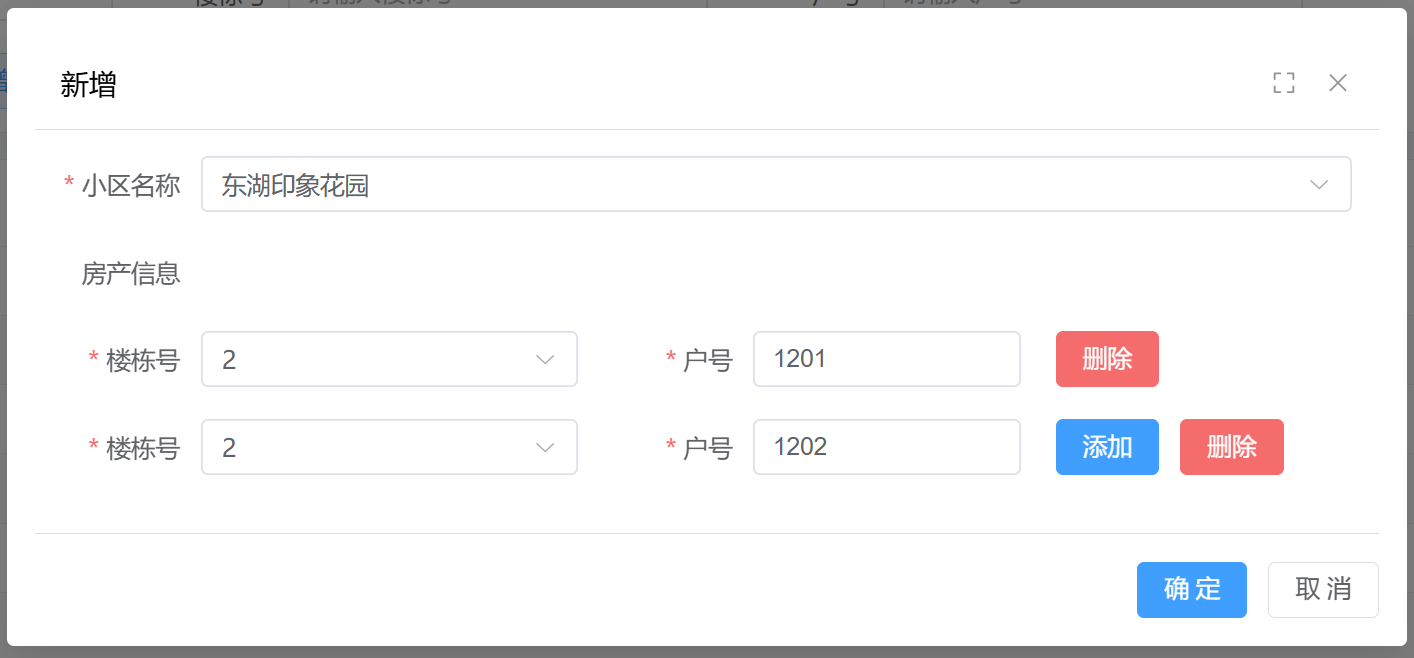Close the 新增 dialog with the X icon
The width and height of the screenshot is (1414, 658).
pyautogui.click(x=1338, y=83)
